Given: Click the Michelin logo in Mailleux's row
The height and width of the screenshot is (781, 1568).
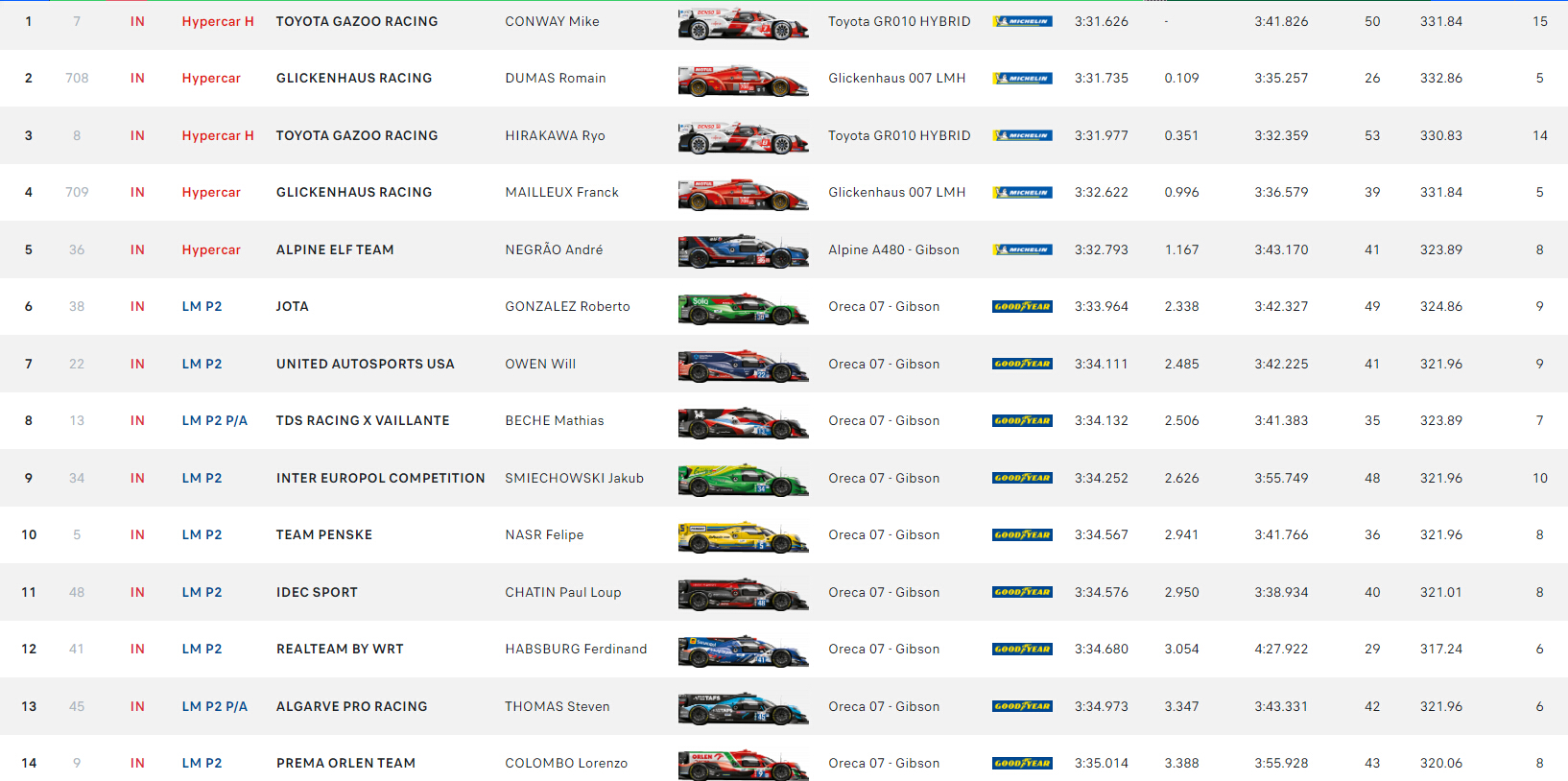Looking at the screenshot, I should [1022, 193].
